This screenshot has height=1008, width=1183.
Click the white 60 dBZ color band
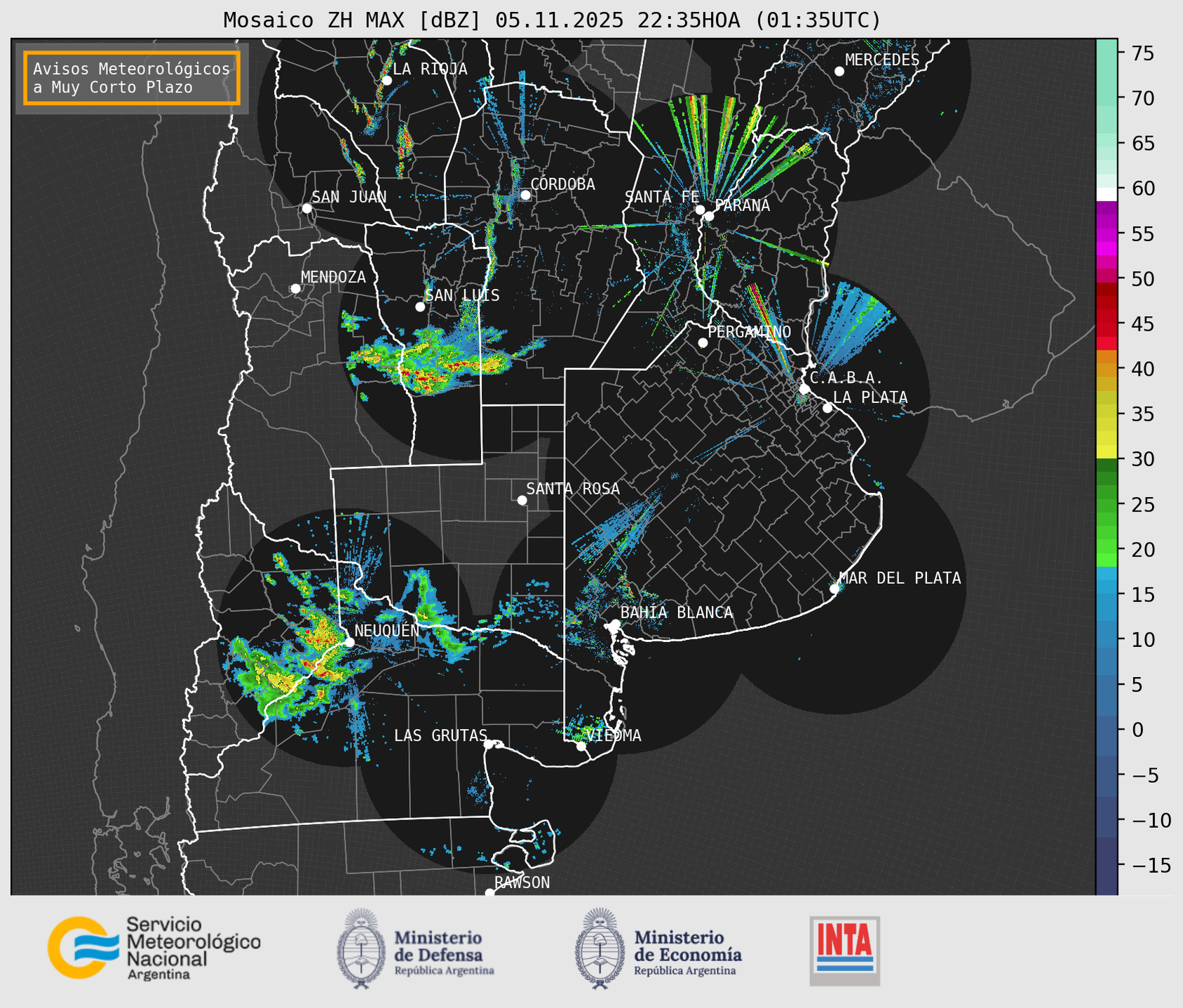[1106, 193]
